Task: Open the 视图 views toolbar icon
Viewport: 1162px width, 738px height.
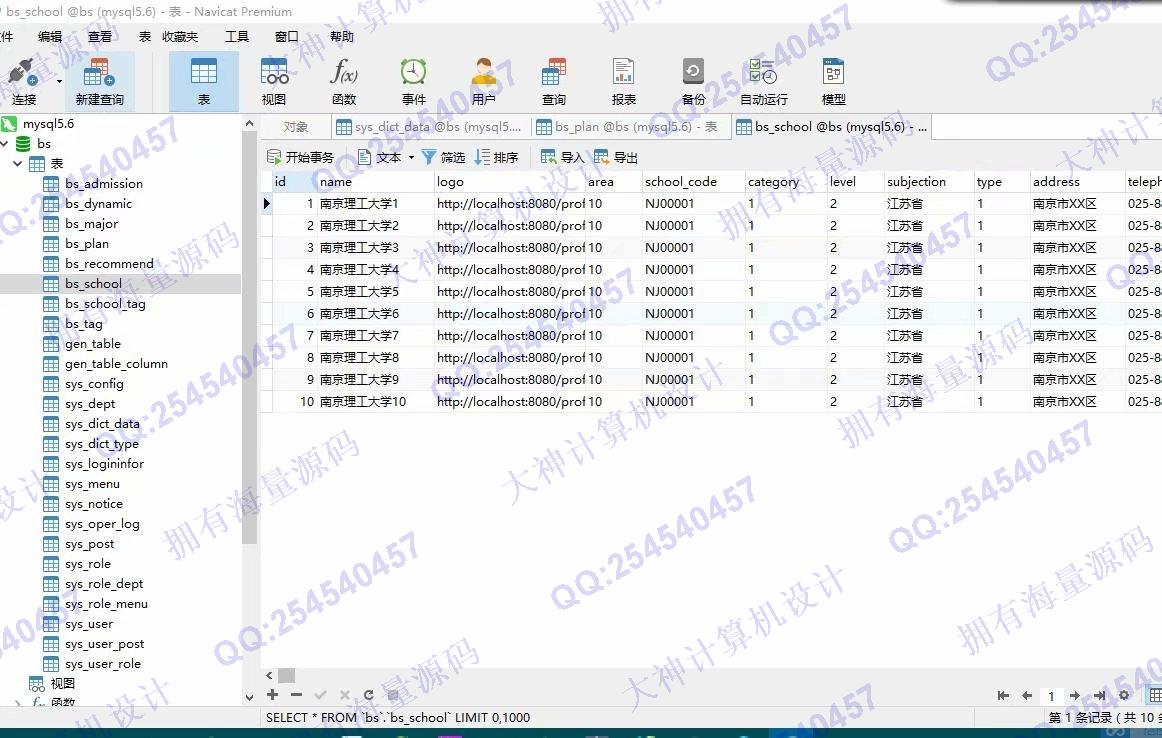Action: click(273, 81)
